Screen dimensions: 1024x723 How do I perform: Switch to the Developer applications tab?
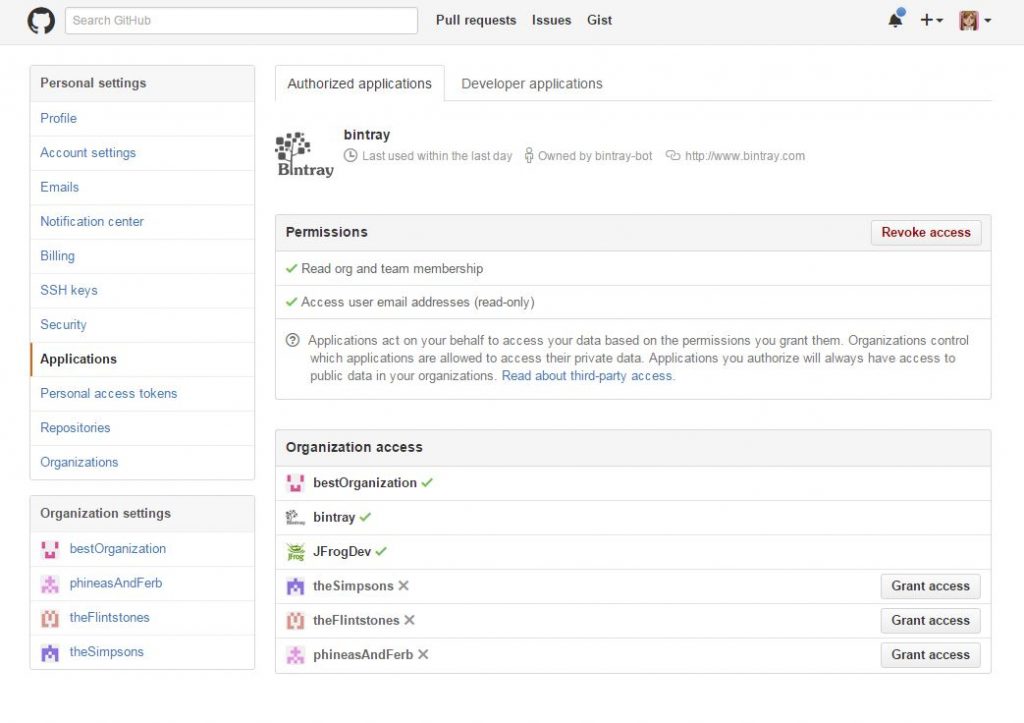[x=531, y=83]
